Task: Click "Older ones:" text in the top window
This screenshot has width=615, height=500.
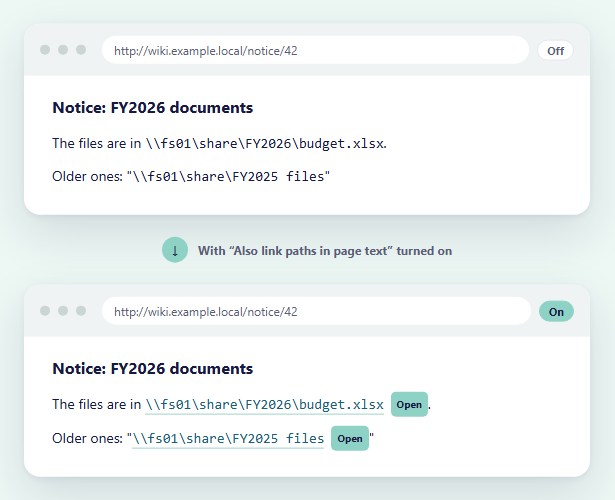Action: [x=87, y=176]
